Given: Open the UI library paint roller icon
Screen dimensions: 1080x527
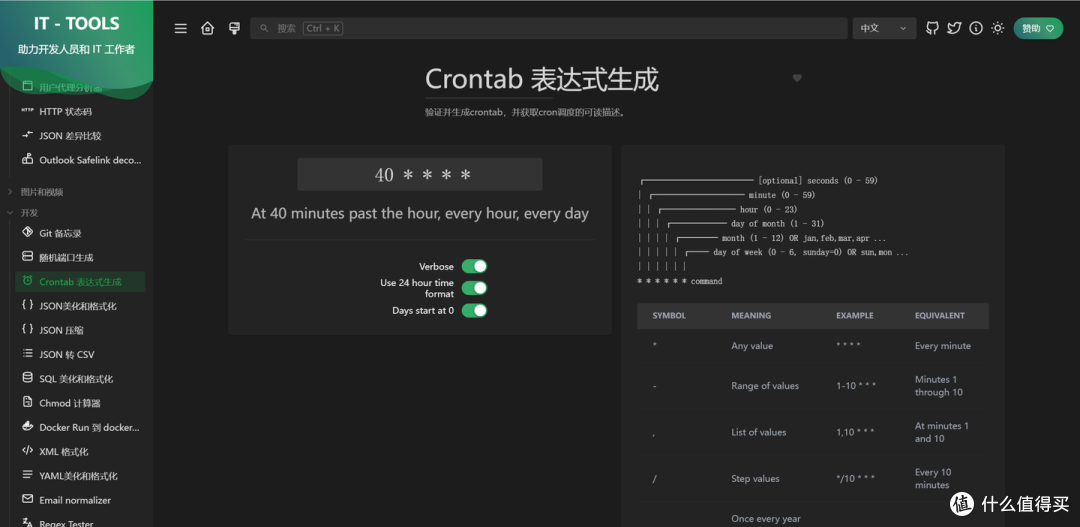Looking at the screenshot, I should click(234, 28).
